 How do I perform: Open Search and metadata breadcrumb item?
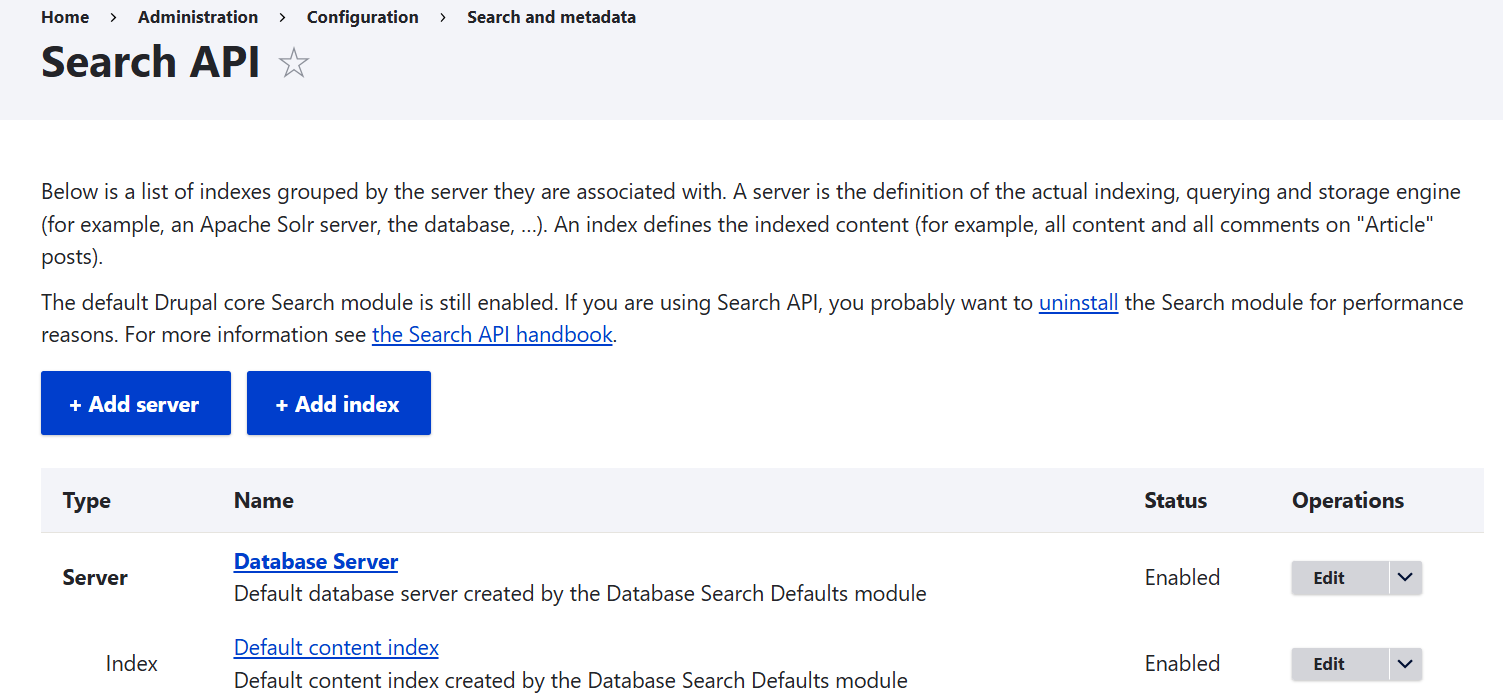[x=551, y=16]
